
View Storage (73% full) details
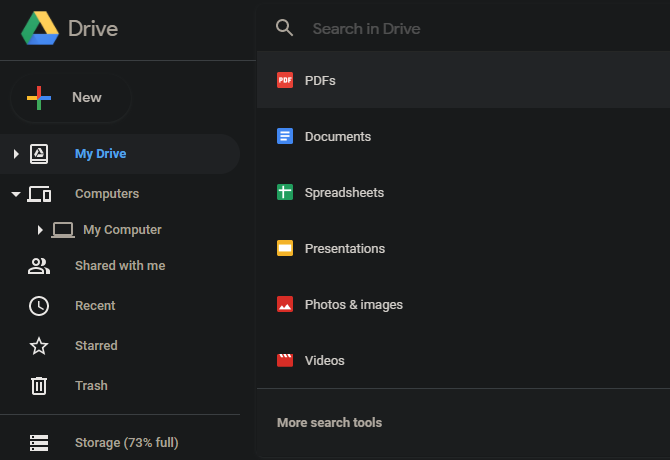126,442
